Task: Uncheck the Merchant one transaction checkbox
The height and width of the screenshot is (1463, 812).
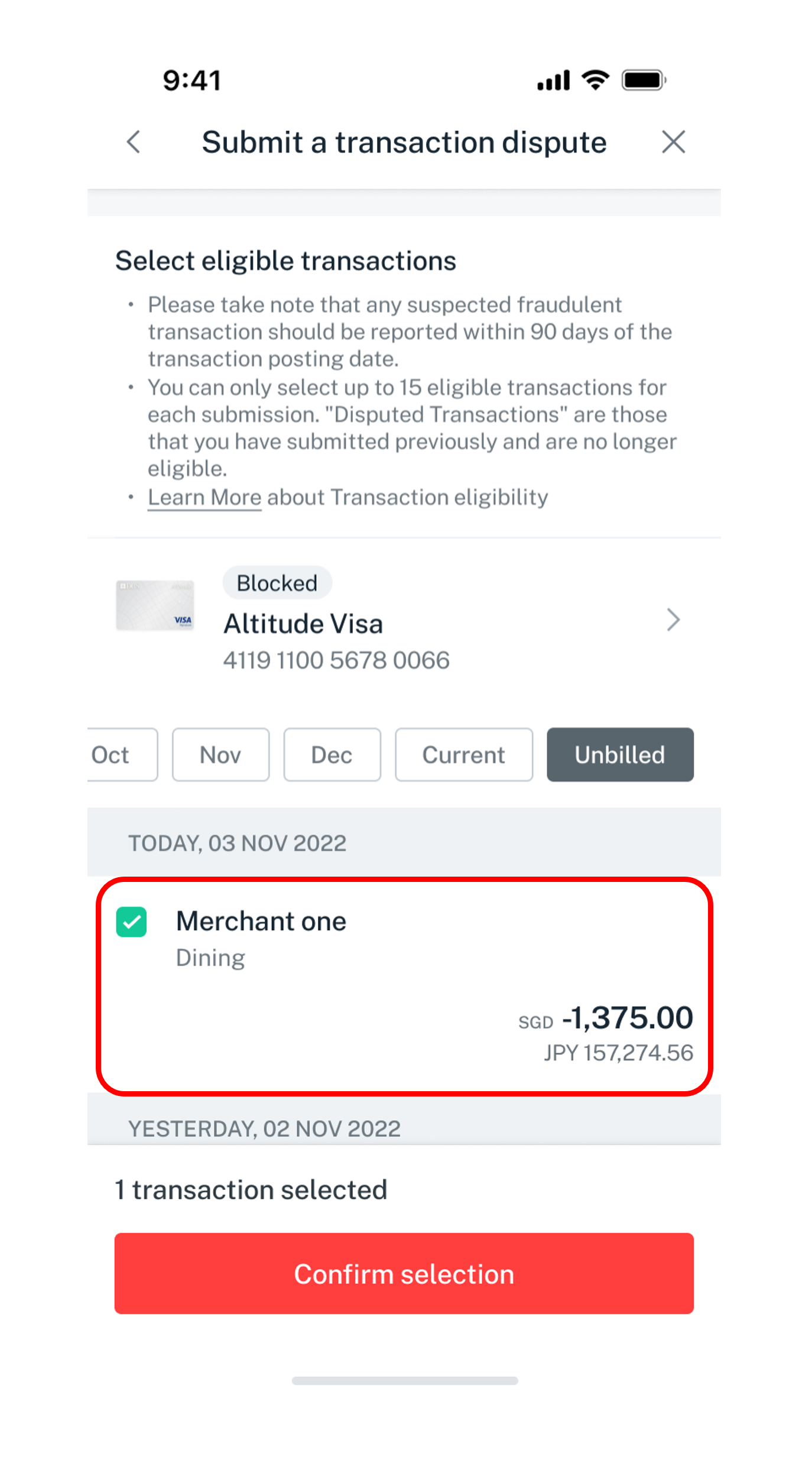Action: [131, 922]
